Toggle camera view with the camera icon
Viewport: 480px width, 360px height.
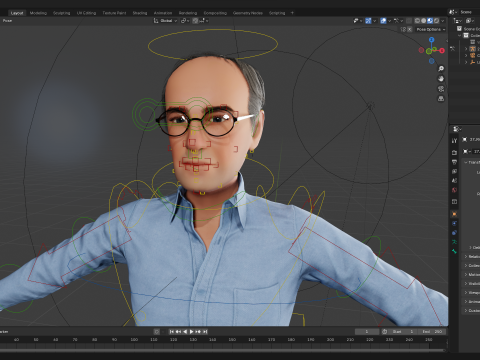pos(441,89)
